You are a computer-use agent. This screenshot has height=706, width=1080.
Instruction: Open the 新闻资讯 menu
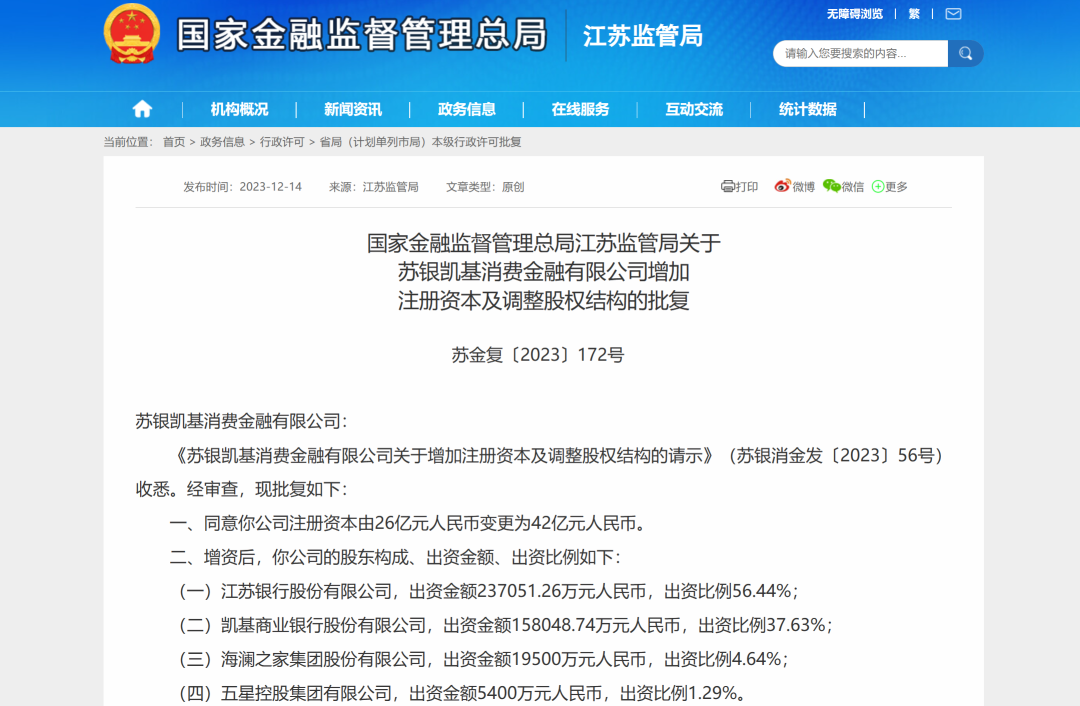(353, 109)
